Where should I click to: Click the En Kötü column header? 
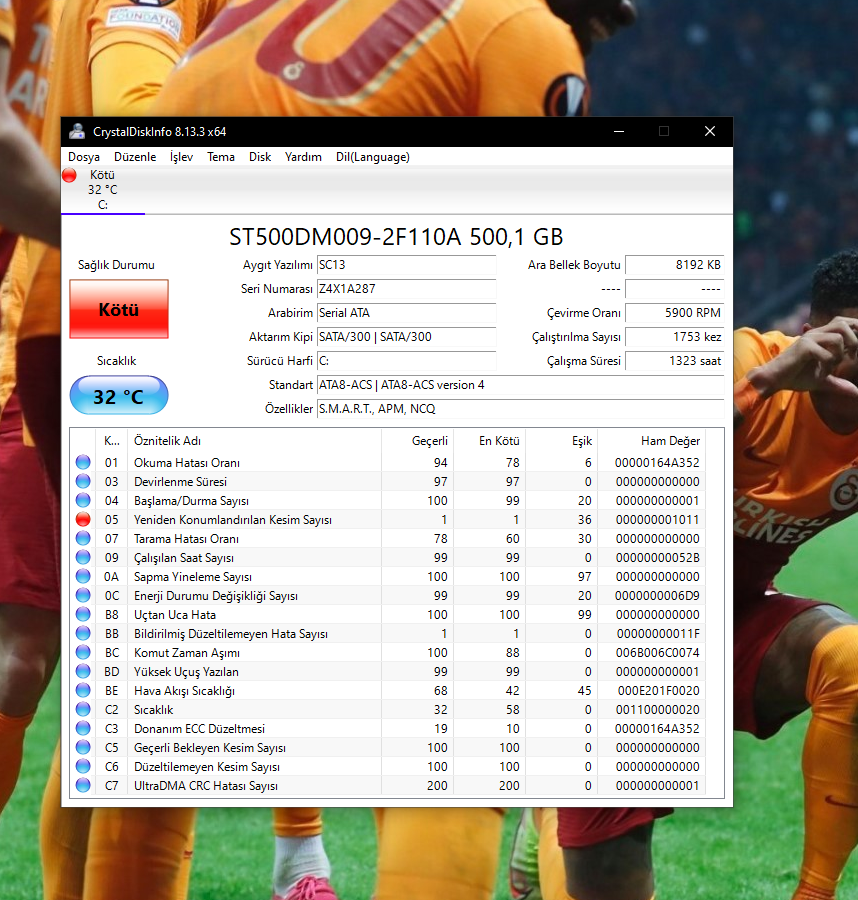coord(490,441)
